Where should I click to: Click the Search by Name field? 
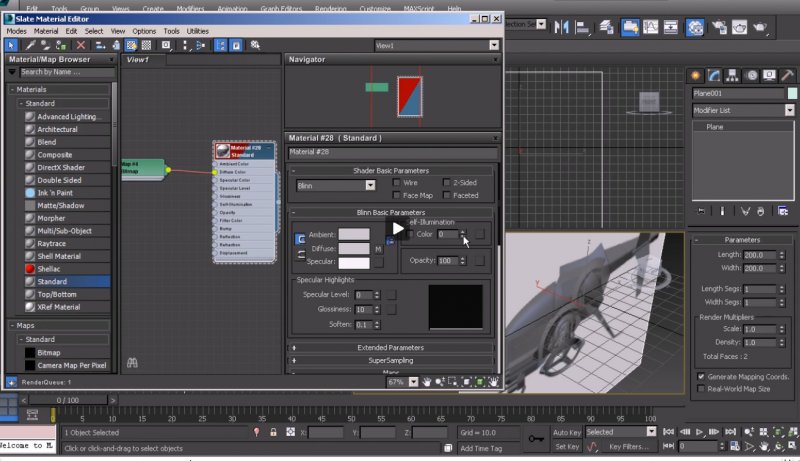[x=66, y=72]
